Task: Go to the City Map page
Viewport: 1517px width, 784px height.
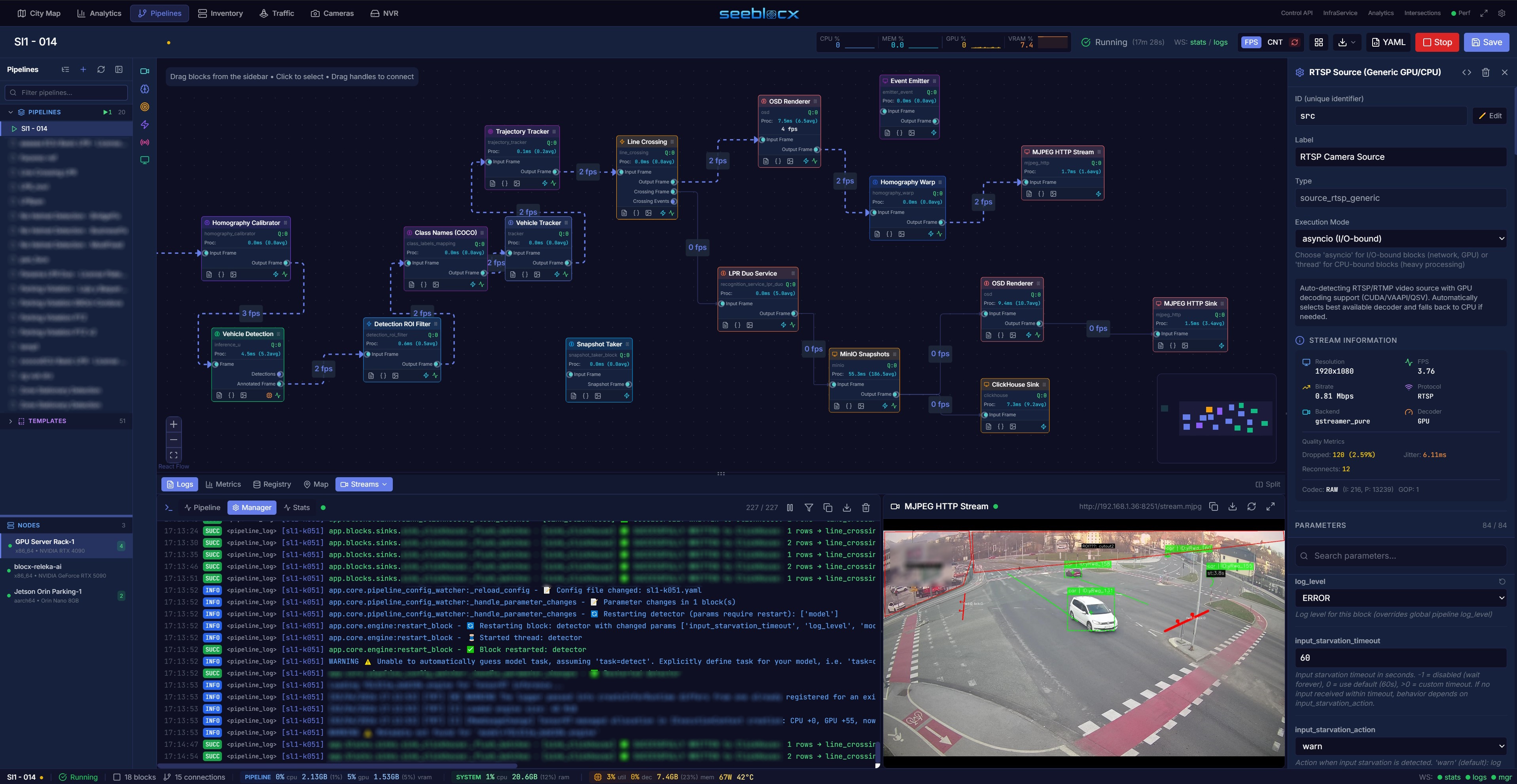Action: [39, 13]
